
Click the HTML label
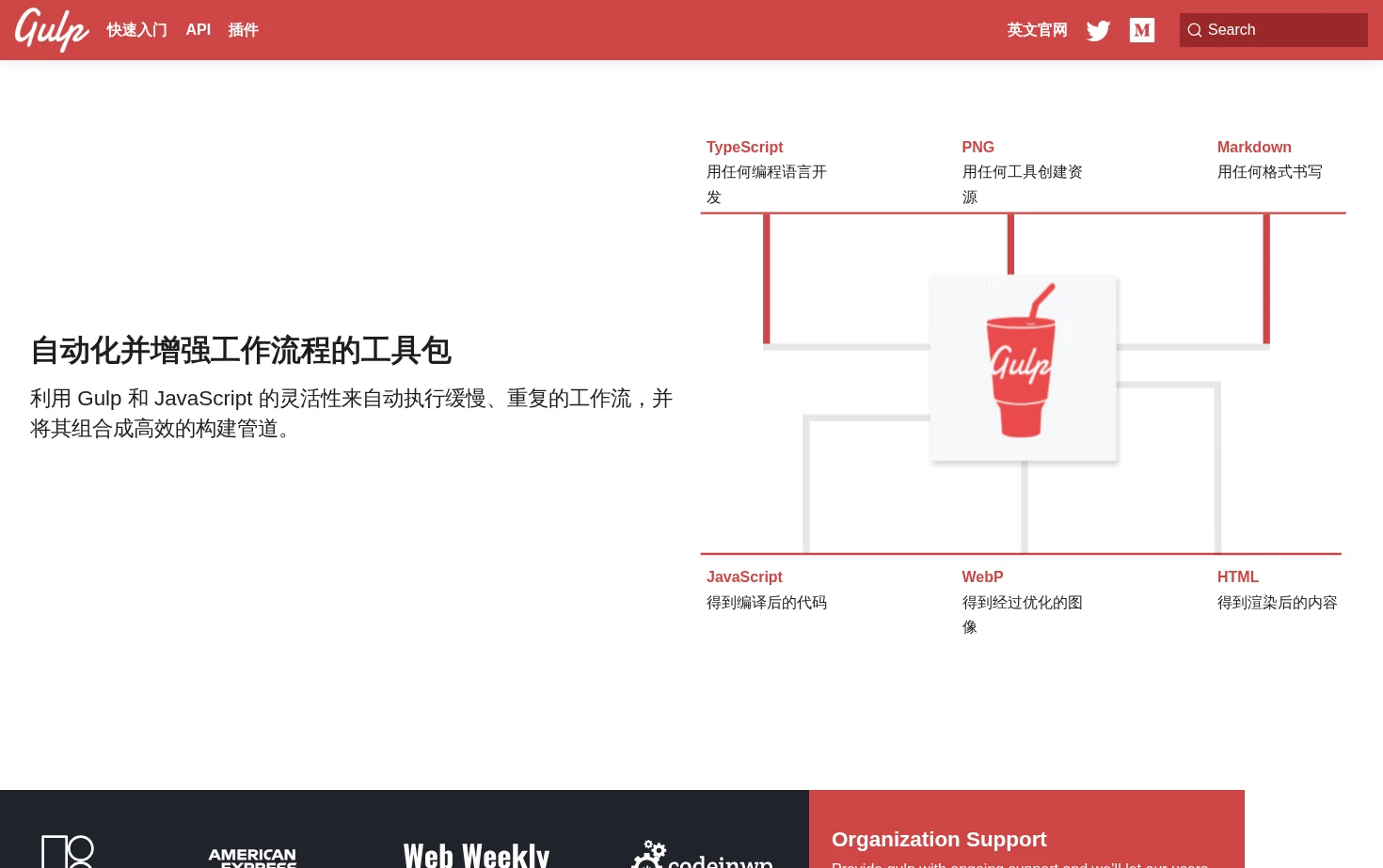coord(1238,576)
